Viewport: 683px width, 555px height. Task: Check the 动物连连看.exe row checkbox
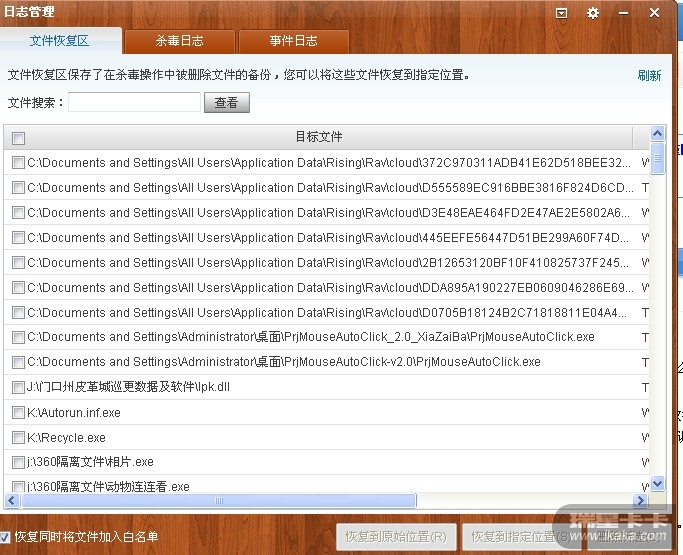click(18, 486)
